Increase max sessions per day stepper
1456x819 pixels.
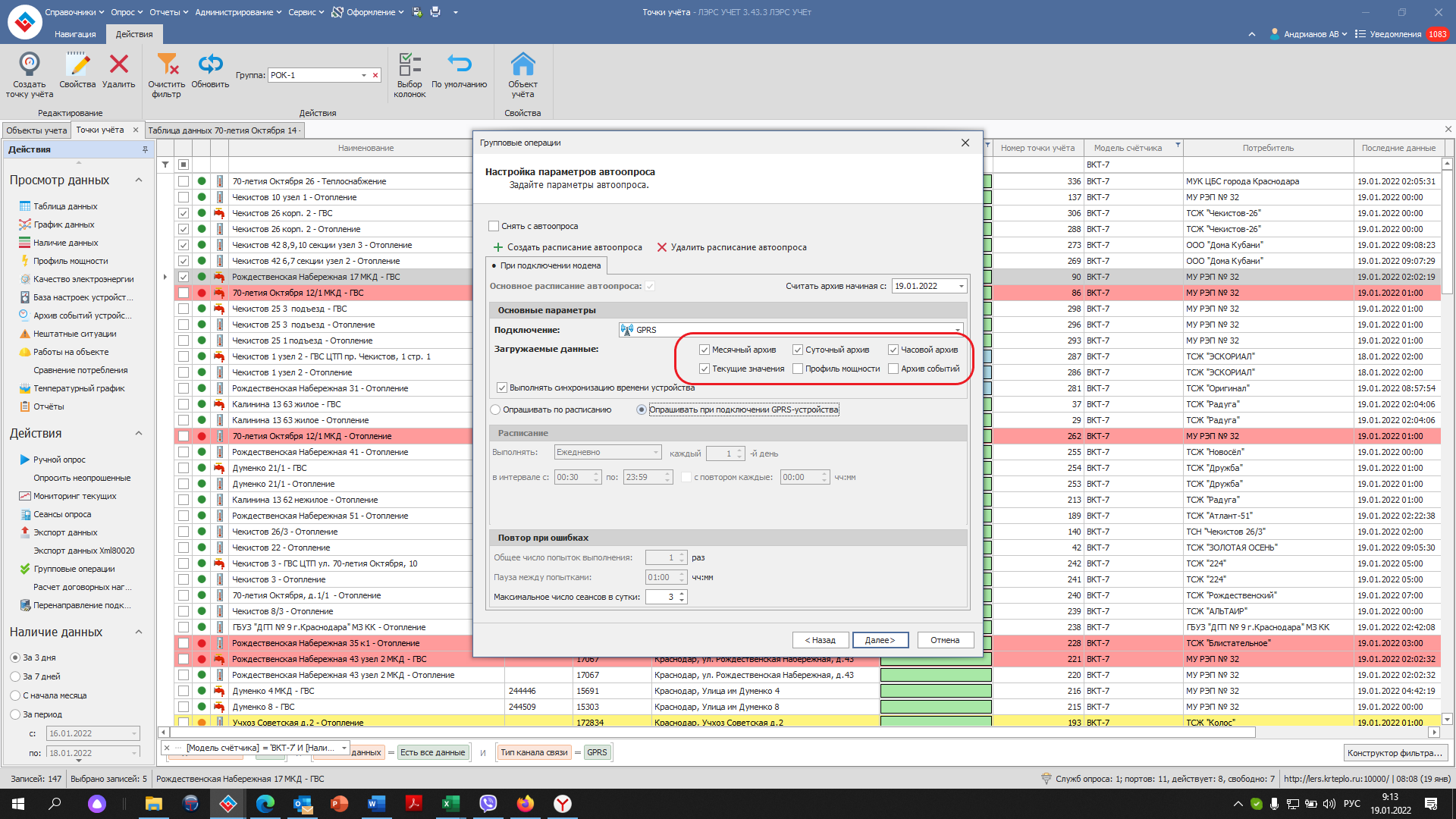pos(682,594)
